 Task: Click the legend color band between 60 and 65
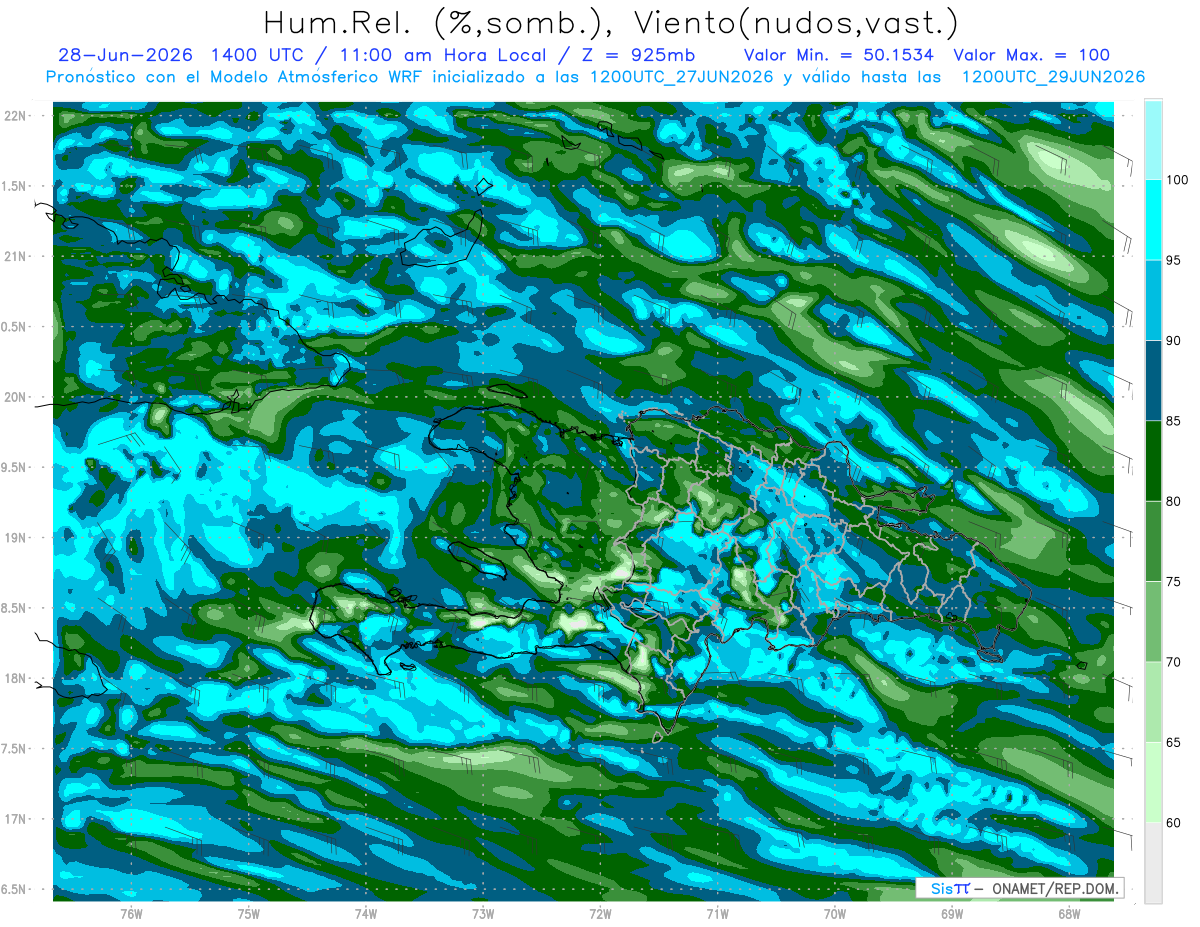[x=1153, y=783]
